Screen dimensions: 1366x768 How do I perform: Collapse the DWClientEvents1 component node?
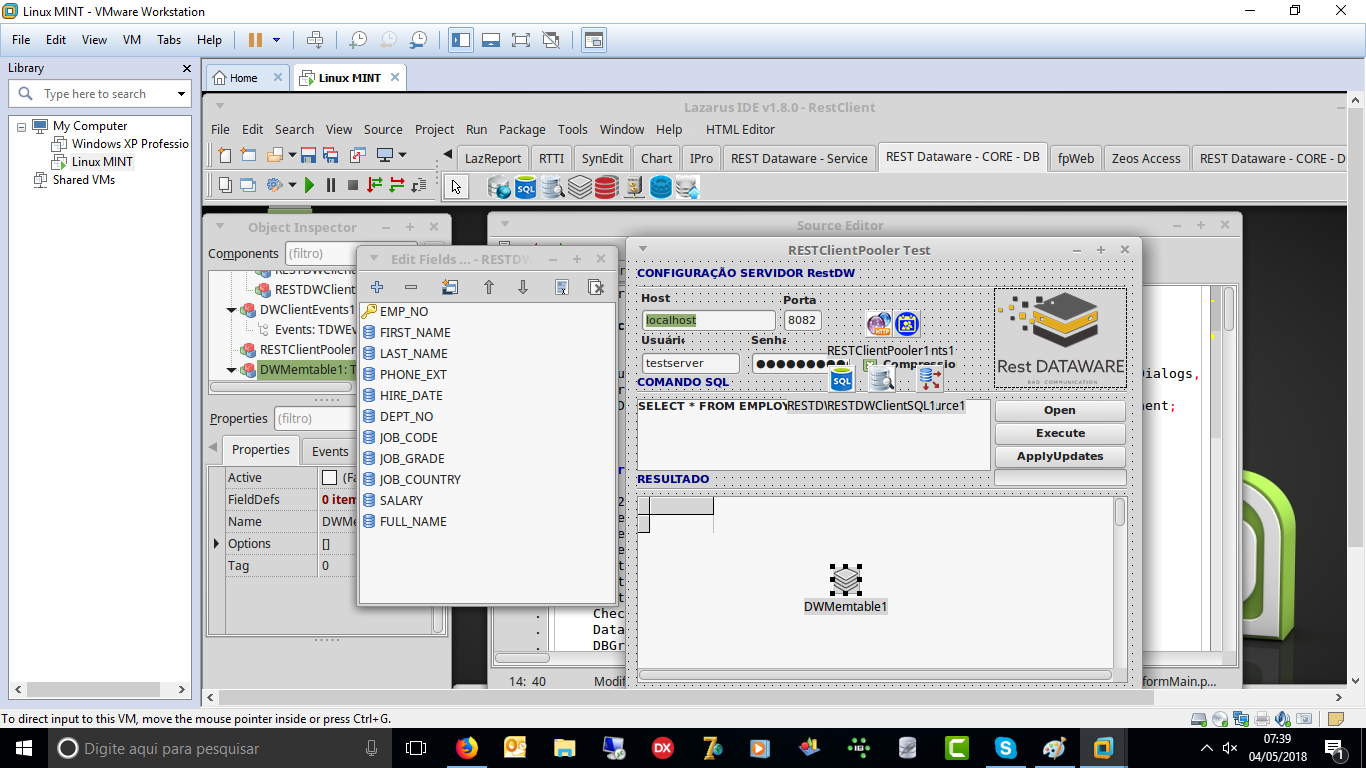pos(232,310)
